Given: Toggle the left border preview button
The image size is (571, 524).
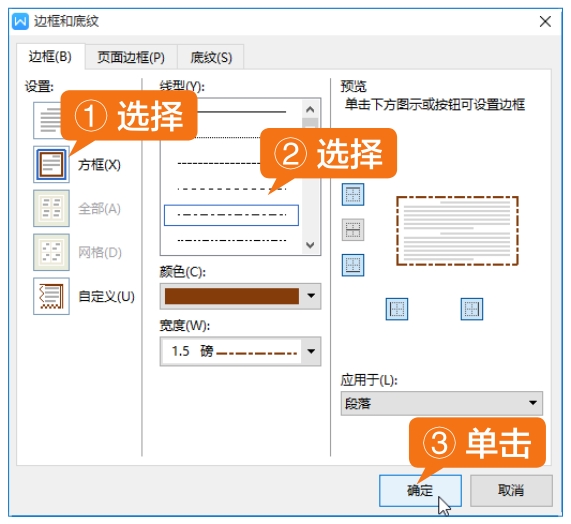Looking at the screenshot, I should point(397,309).
